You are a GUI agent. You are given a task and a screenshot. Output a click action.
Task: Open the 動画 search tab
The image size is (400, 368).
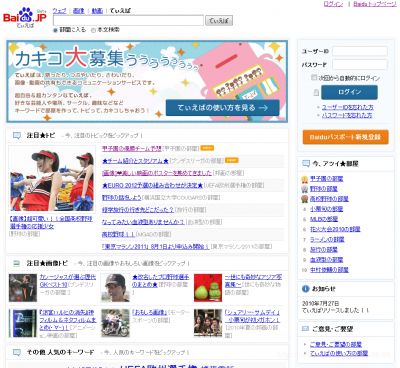(97, 11)
